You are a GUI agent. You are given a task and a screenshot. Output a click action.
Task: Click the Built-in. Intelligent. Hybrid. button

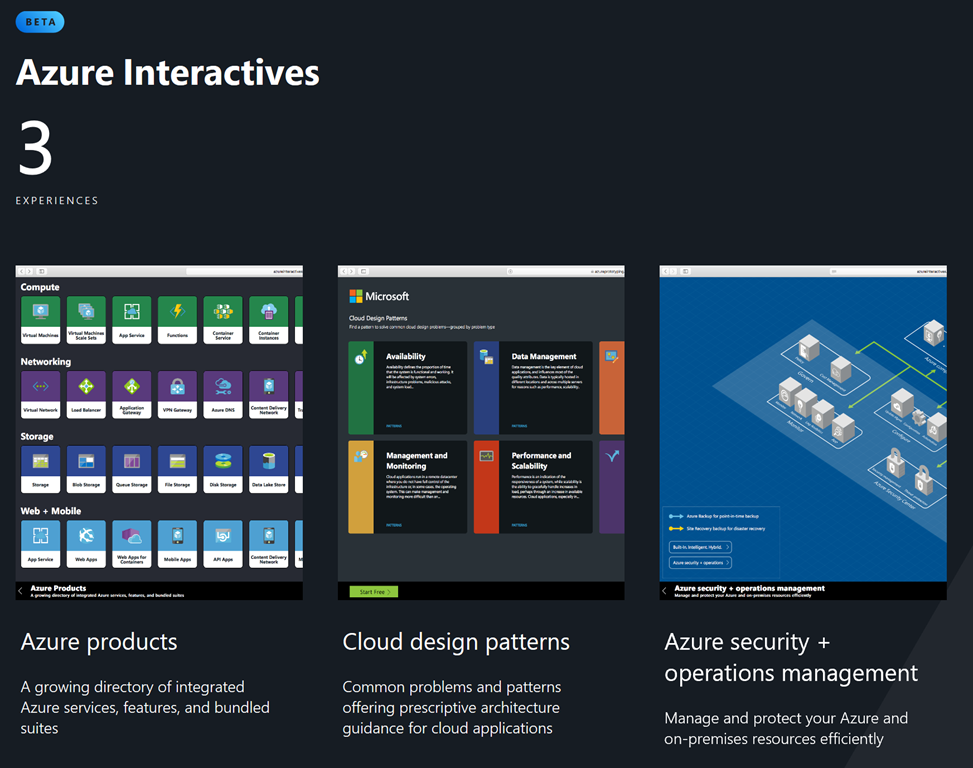pyautogui.click(x=700, y=547)
